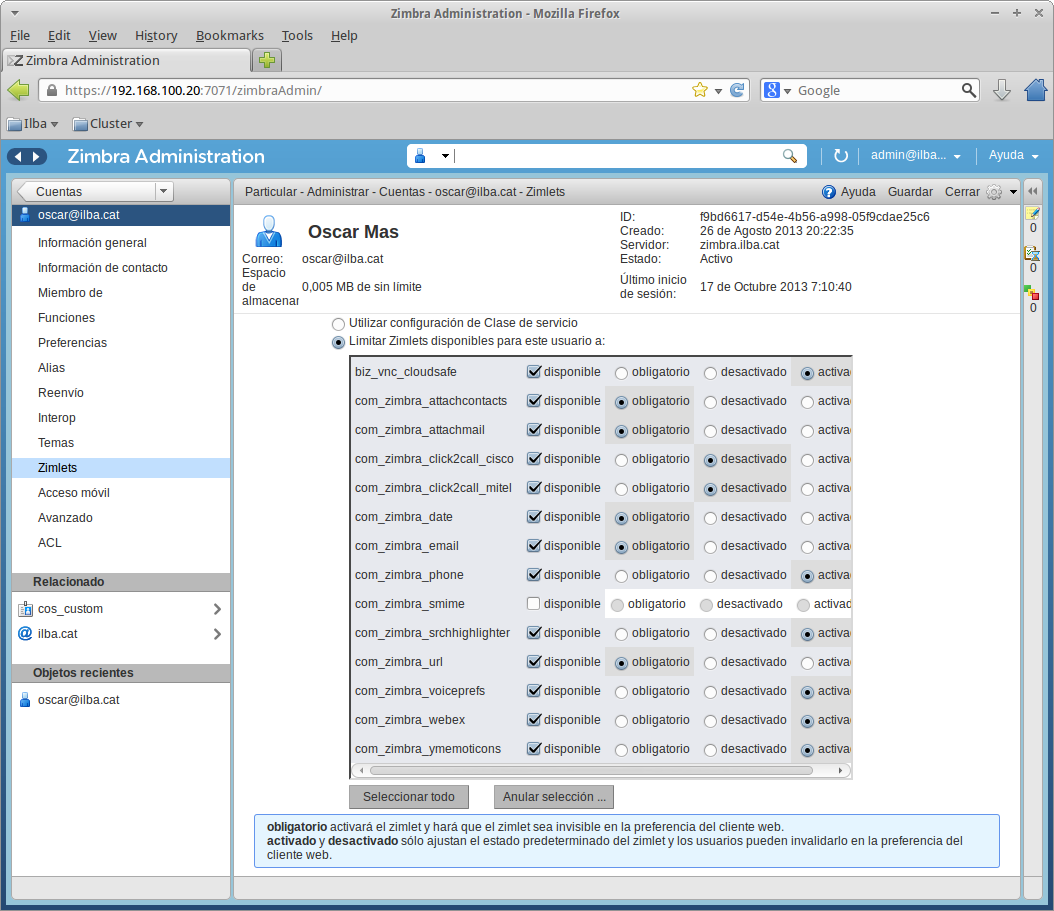Check disponible for com_zimbra_smime

[534, 603]
